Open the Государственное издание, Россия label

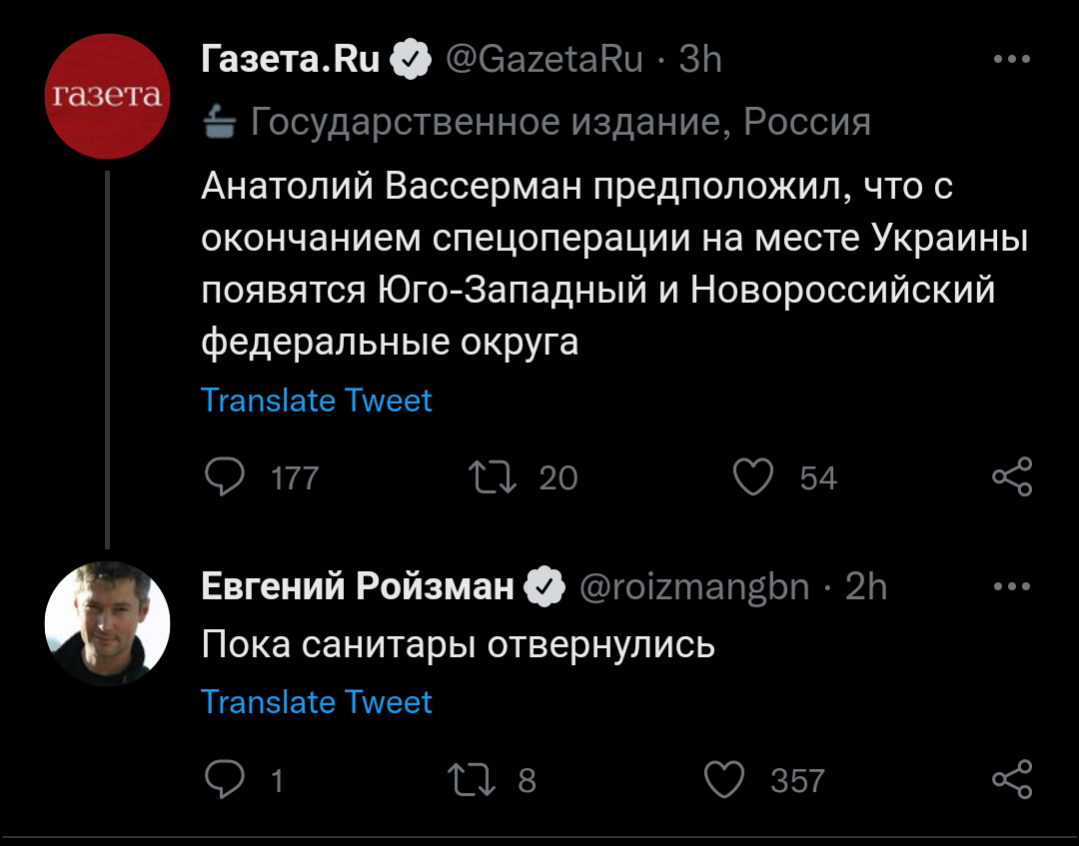click(x=558, y=122)
